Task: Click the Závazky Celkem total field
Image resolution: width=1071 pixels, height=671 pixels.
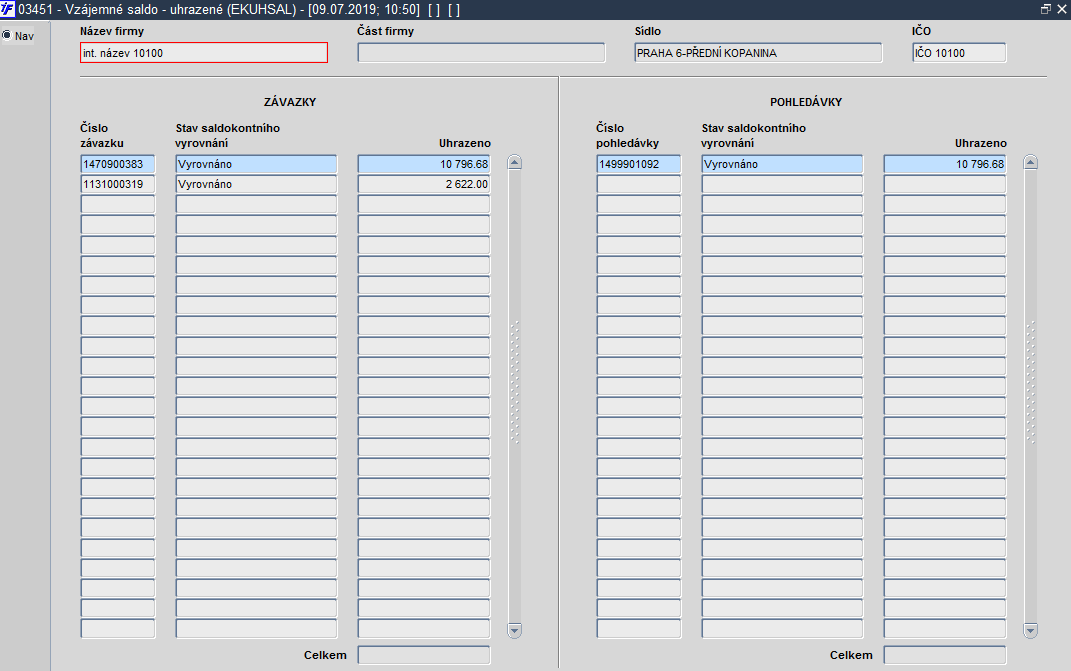Action: (423, 655)
